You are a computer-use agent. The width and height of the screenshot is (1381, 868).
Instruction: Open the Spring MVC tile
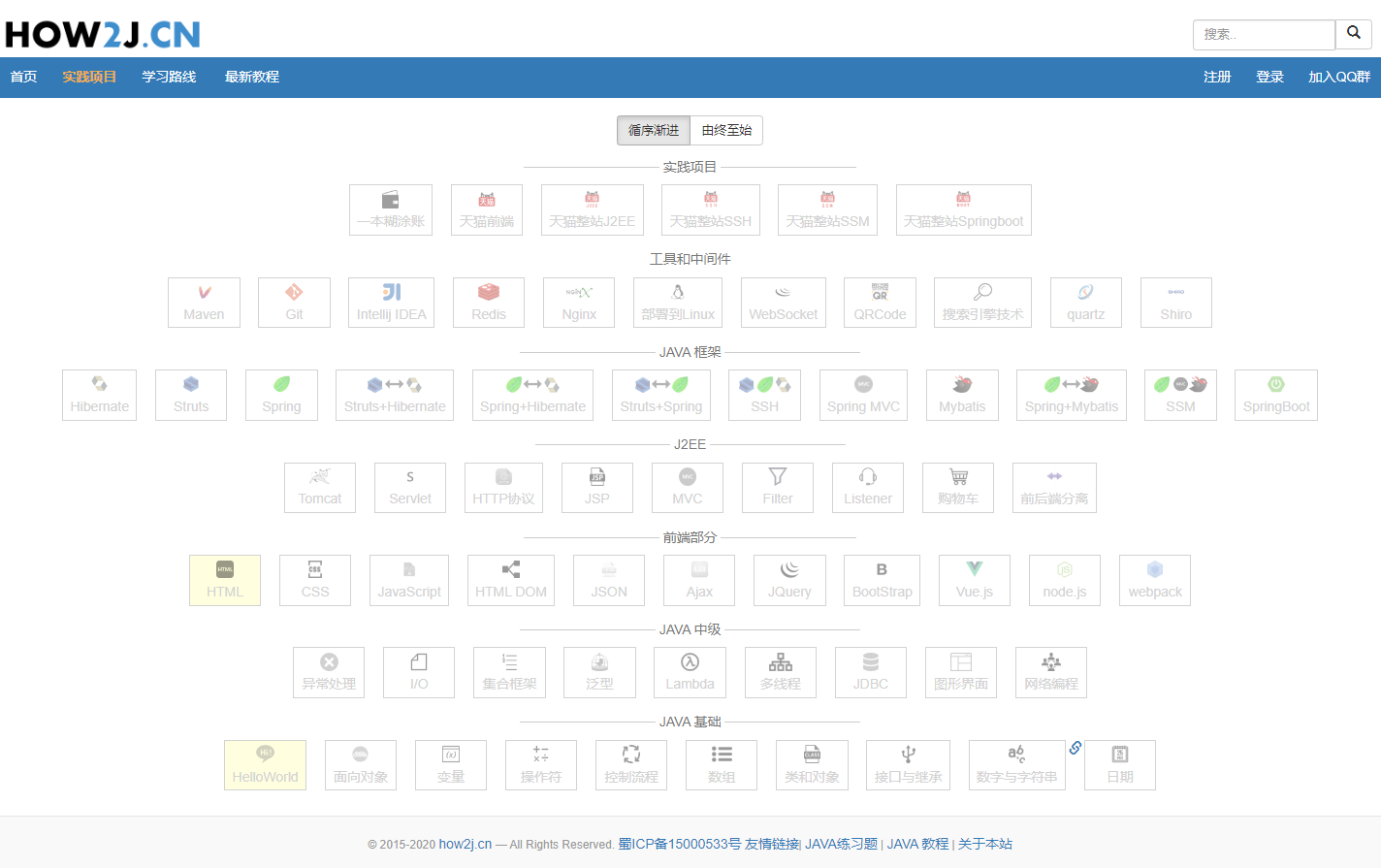click(x=863, y=395)
